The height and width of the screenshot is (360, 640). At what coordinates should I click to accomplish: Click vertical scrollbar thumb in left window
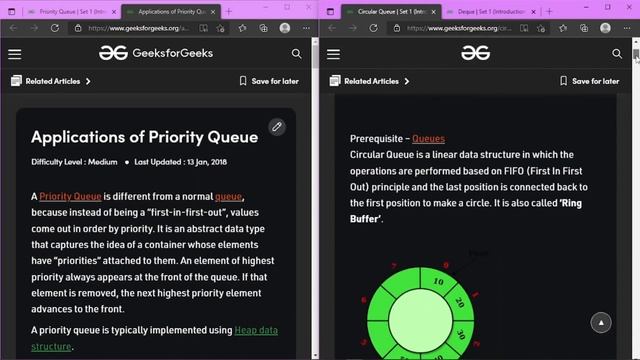tap(315, 56)
